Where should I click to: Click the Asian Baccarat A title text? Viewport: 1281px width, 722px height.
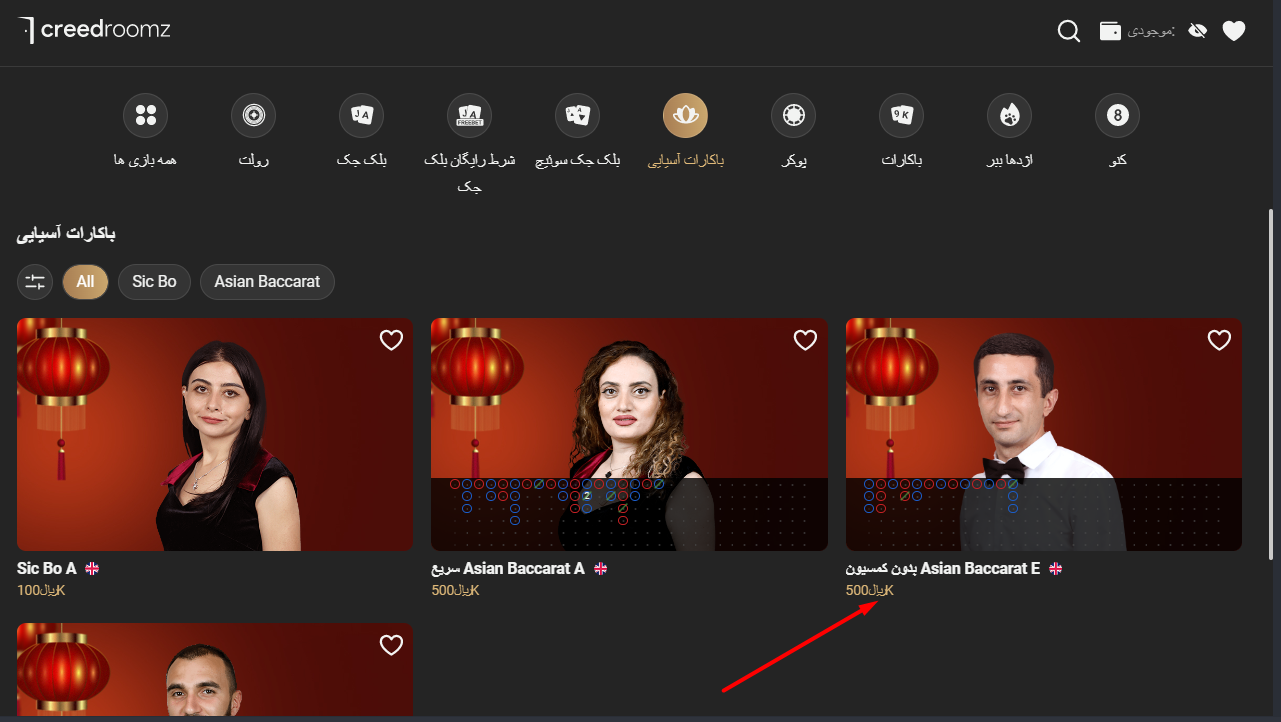(x=508, y=569)
